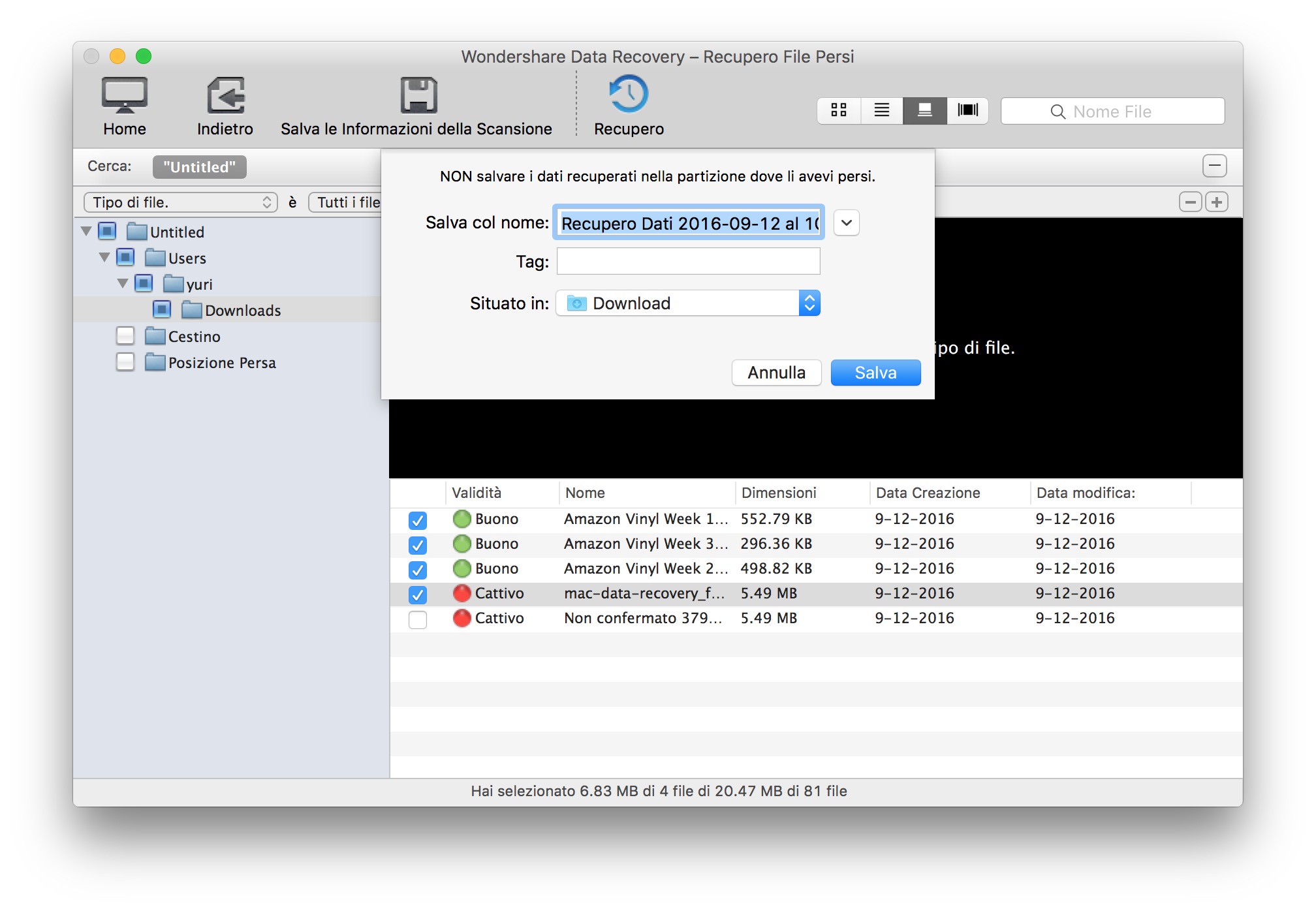The height and width of the screenshot is (911, 1316).
Task: Sort list by Dimensioni column header
Action: tap(779, 493)
